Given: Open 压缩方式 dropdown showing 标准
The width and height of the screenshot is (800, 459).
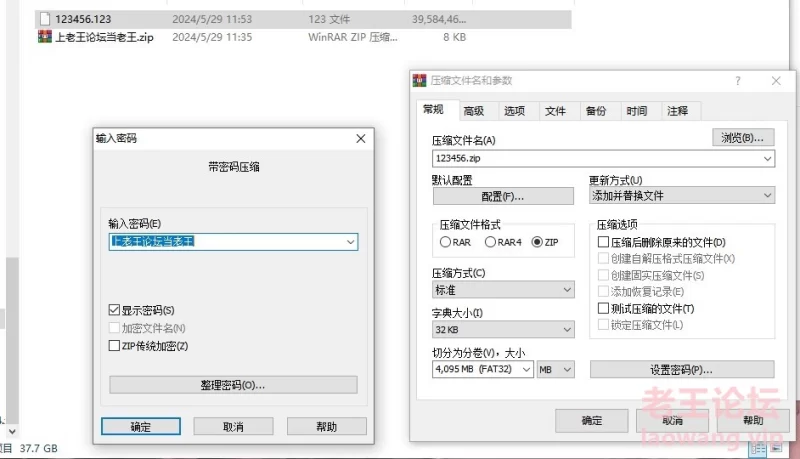Looking at the screenshot, I should pyautogui.click(x=503, y=290).
